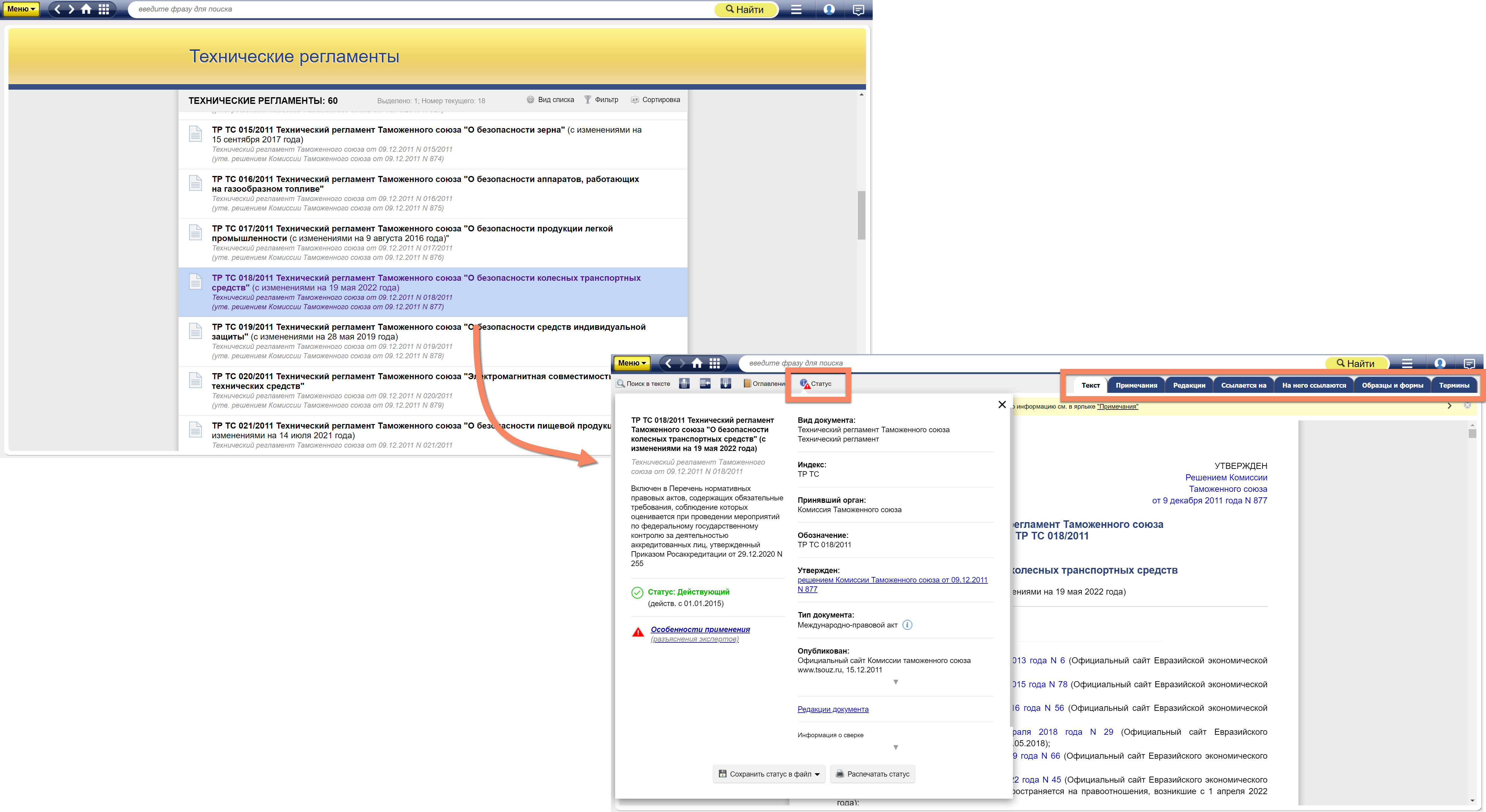The image size is (1486, 812).
Task: Open Сохранить статус в файл dropdown
Action: coord(769,774)
